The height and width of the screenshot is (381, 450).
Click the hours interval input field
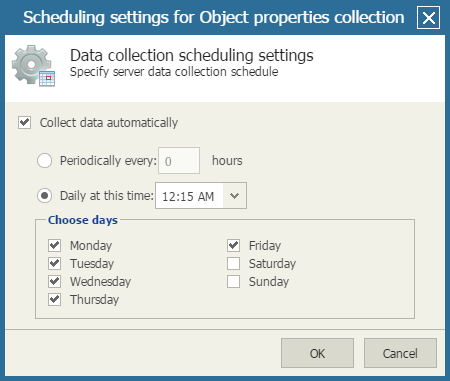179,161
